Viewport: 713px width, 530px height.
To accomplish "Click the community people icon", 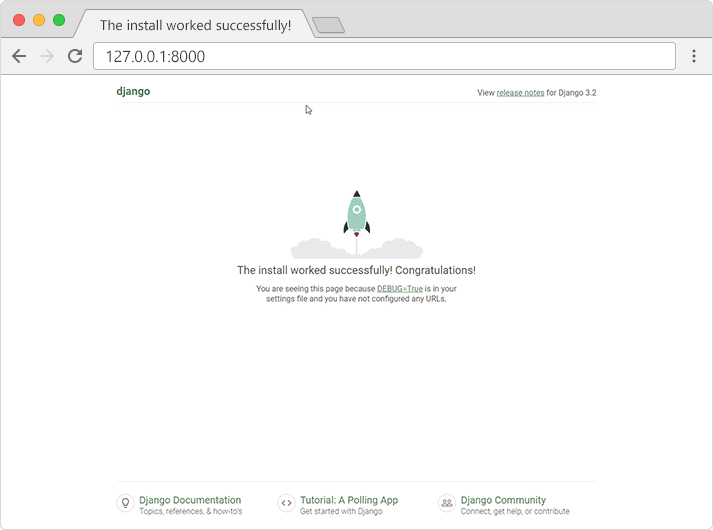I will [x=447, y=503].
